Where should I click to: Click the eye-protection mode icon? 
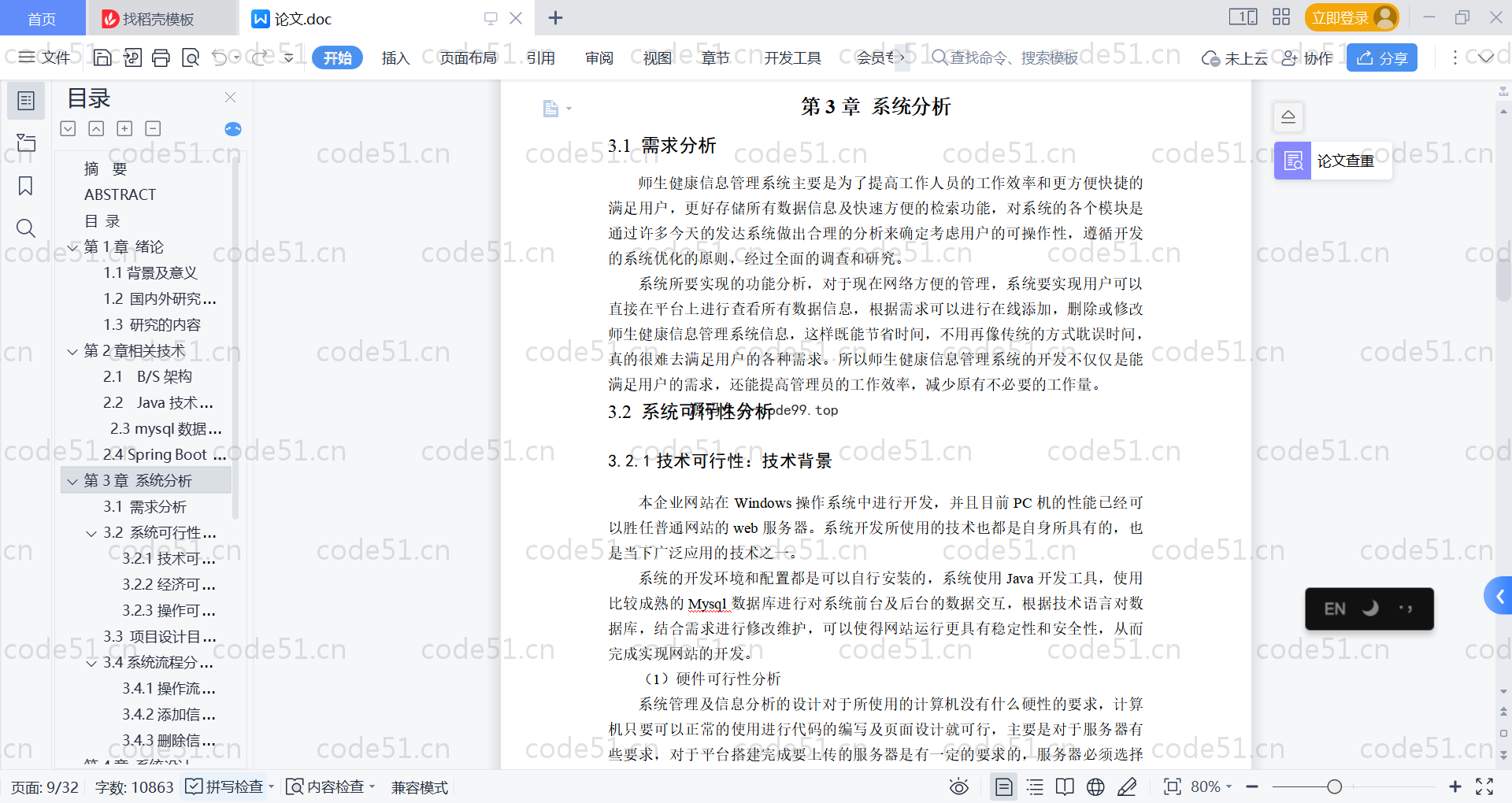[x=959, y=786]
